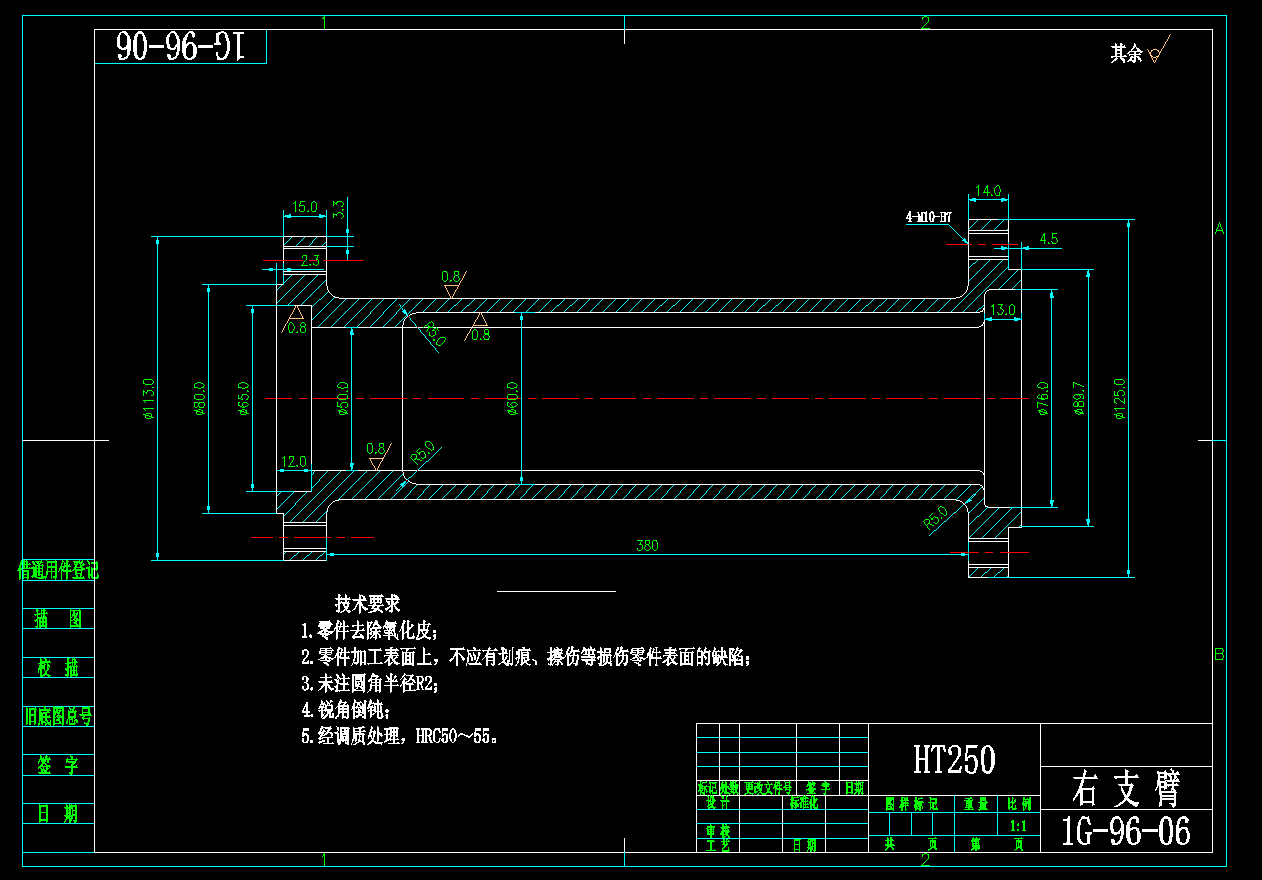
Task: Select the diameter dimension "φ76.0"
Action: pyautogui.click(x=1042, y=399)
